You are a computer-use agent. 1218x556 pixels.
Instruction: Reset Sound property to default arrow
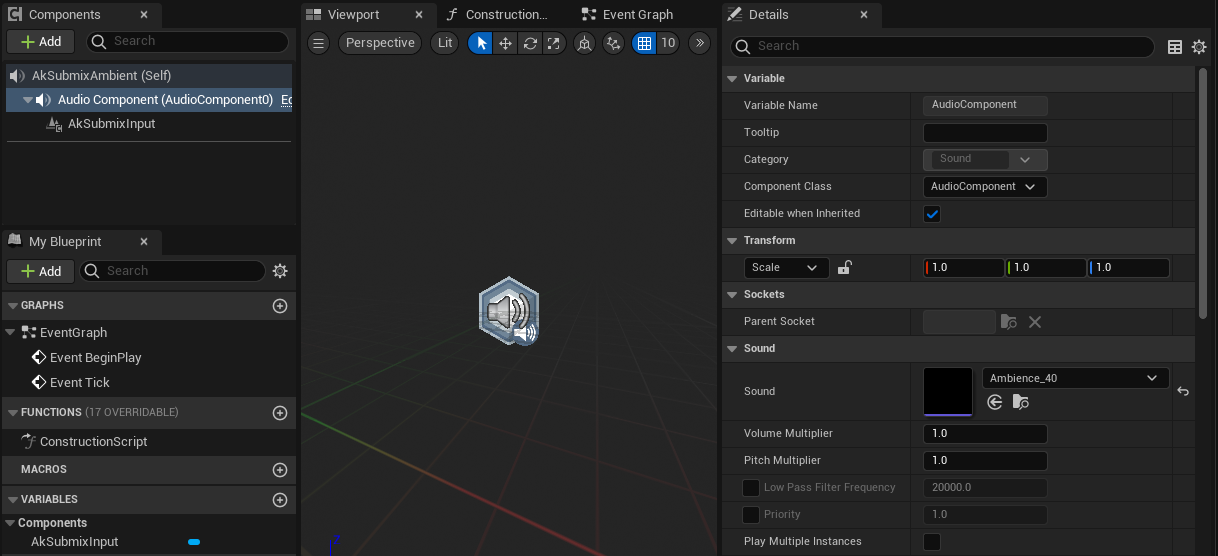[x=1183, y=391]
